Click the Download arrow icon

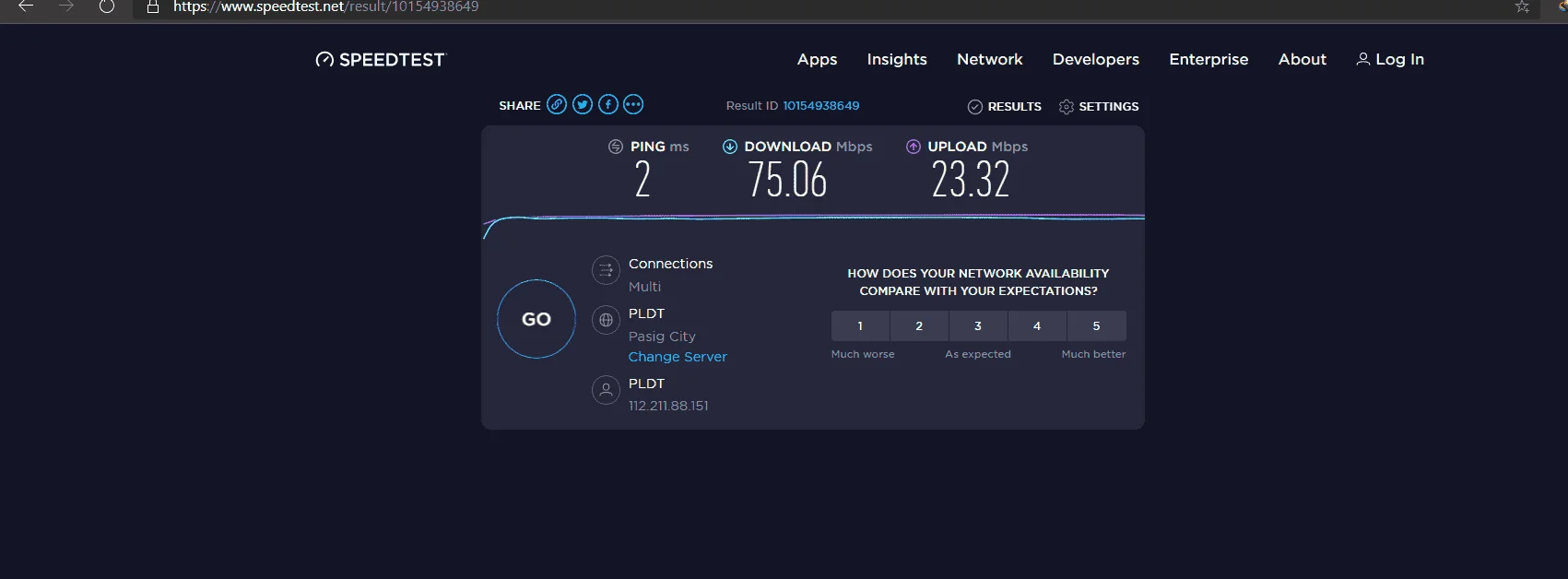[730, 147]
